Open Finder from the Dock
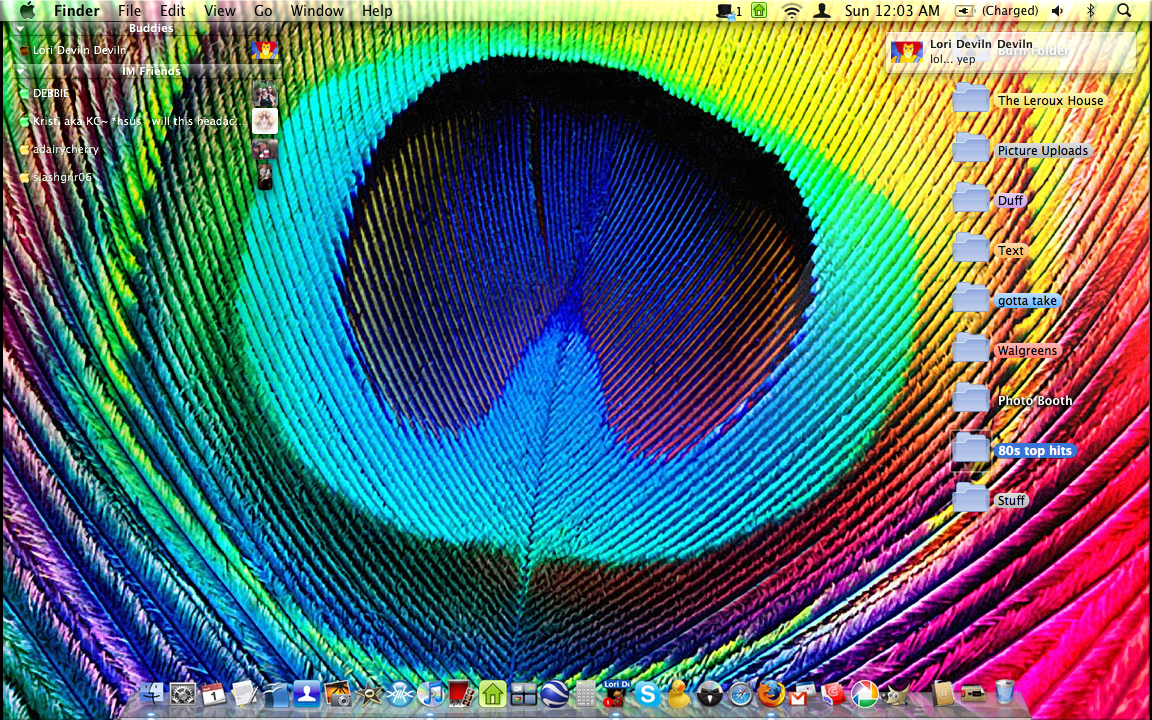The width and height of the screenshot is (1152, 720). point(151,692)
